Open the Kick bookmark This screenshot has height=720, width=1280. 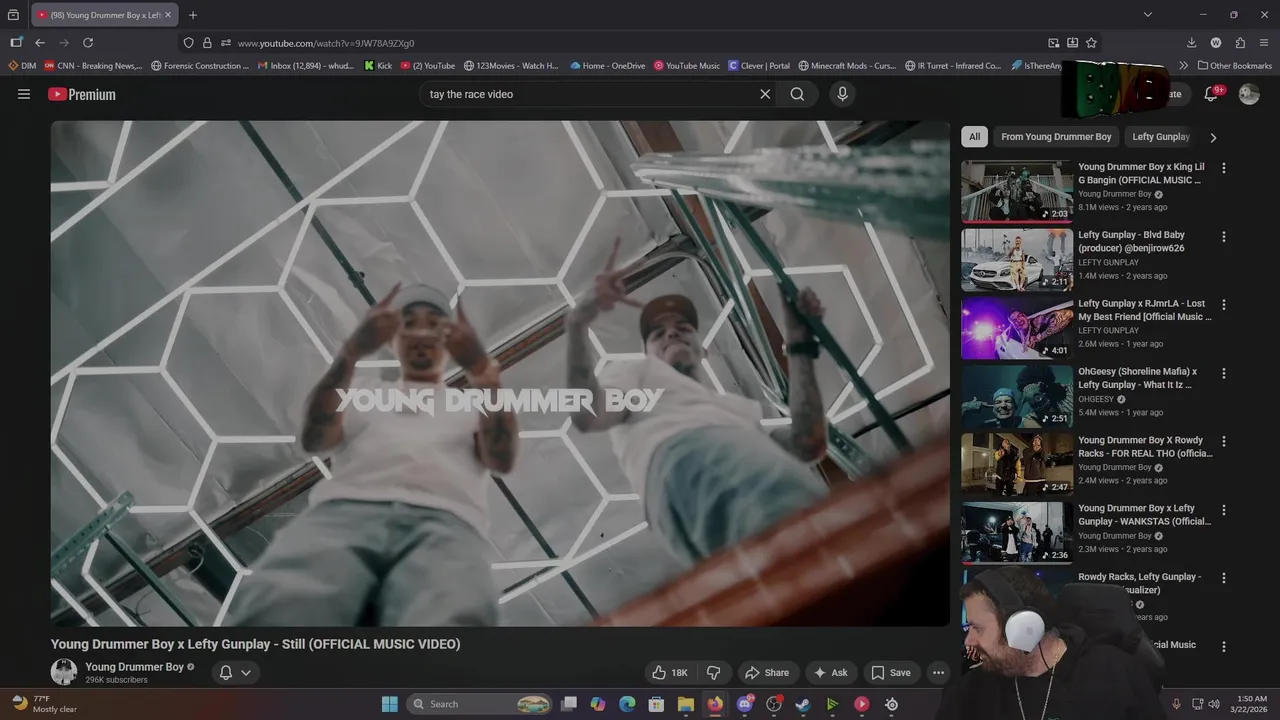coord(378,65)
